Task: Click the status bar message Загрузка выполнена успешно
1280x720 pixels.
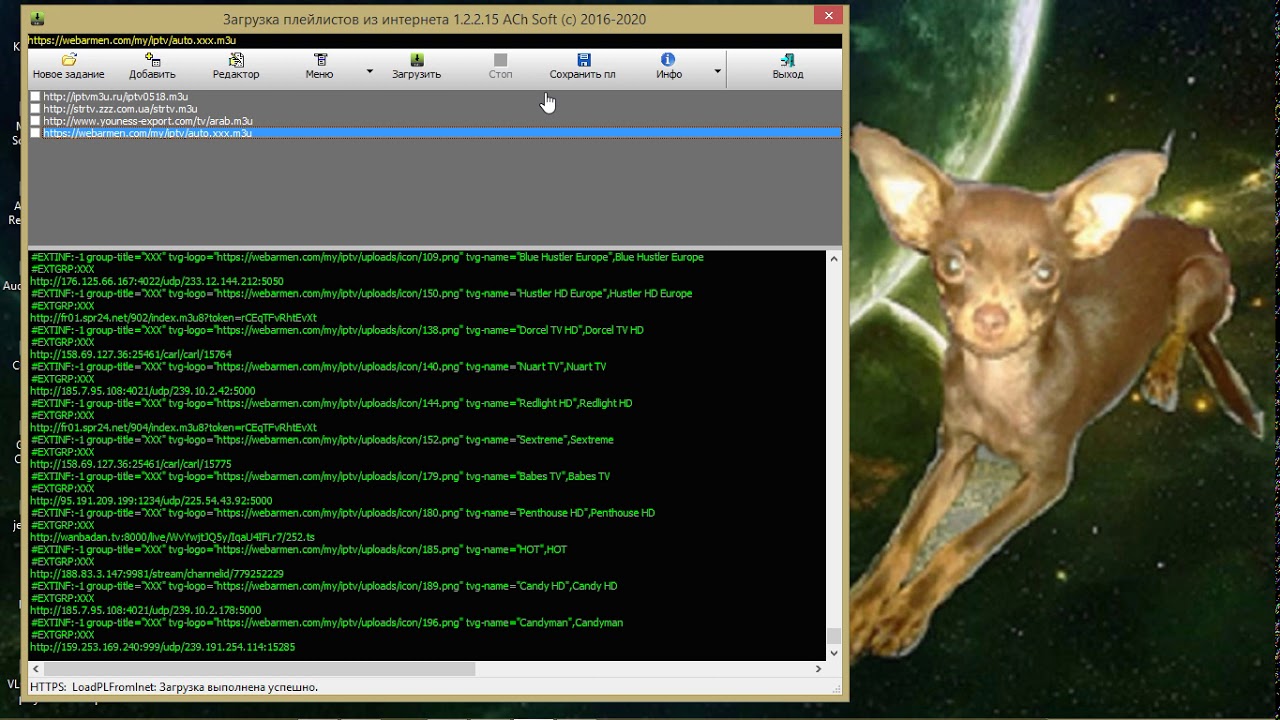Action: click(x=238, y=687)
